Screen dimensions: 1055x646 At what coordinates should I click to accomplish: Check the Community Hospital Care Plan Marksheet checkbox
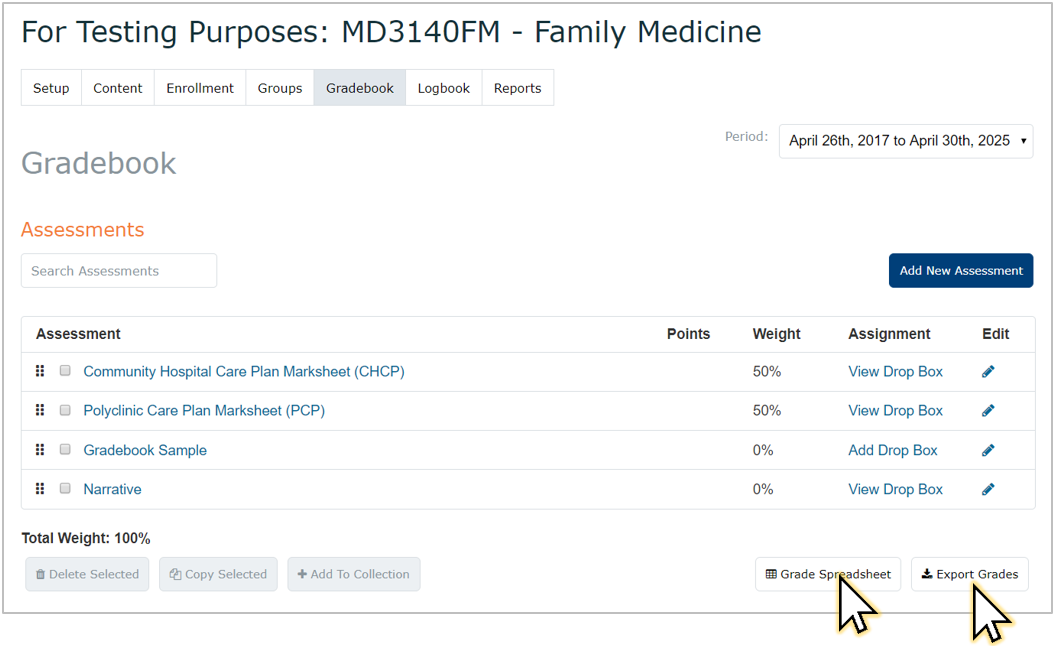pyautogui.click(x=65, y=371)
